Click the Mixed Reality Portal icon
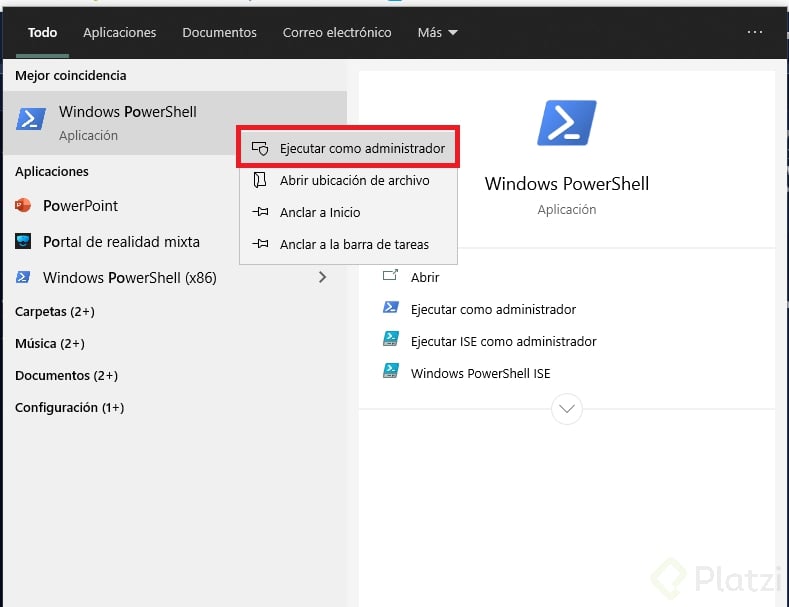 pyautogui.click(x=23, y=242)
